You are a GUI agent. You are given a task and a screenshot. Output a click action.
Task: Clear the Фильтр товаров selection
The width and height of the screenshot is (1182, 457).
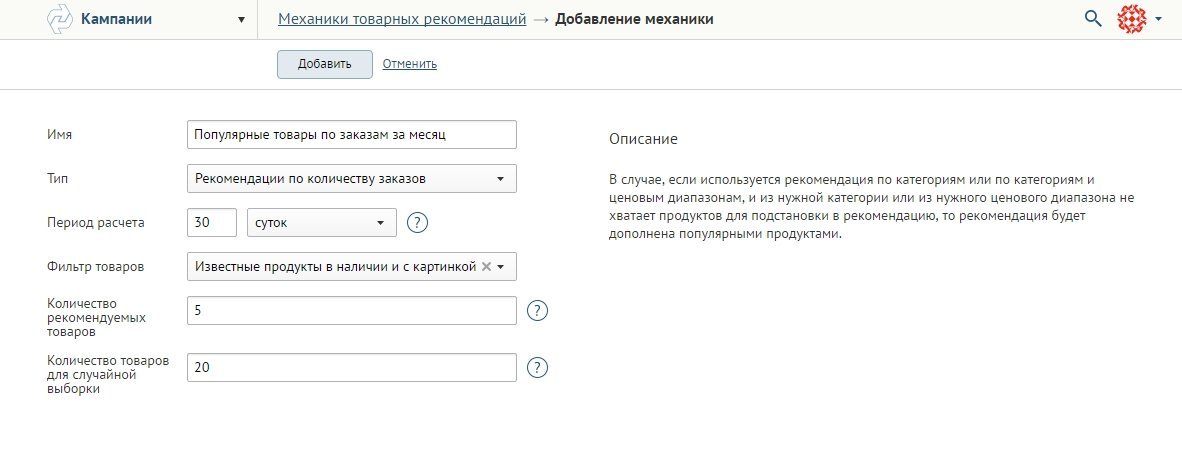[486, 266]
